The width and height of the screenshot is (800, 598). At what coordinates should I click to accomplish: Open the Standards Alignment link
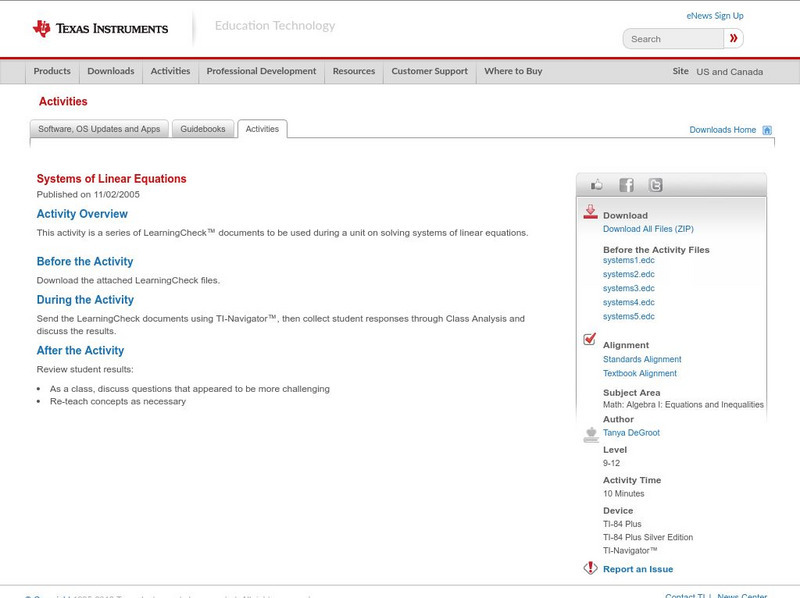[x=642, y=359]
